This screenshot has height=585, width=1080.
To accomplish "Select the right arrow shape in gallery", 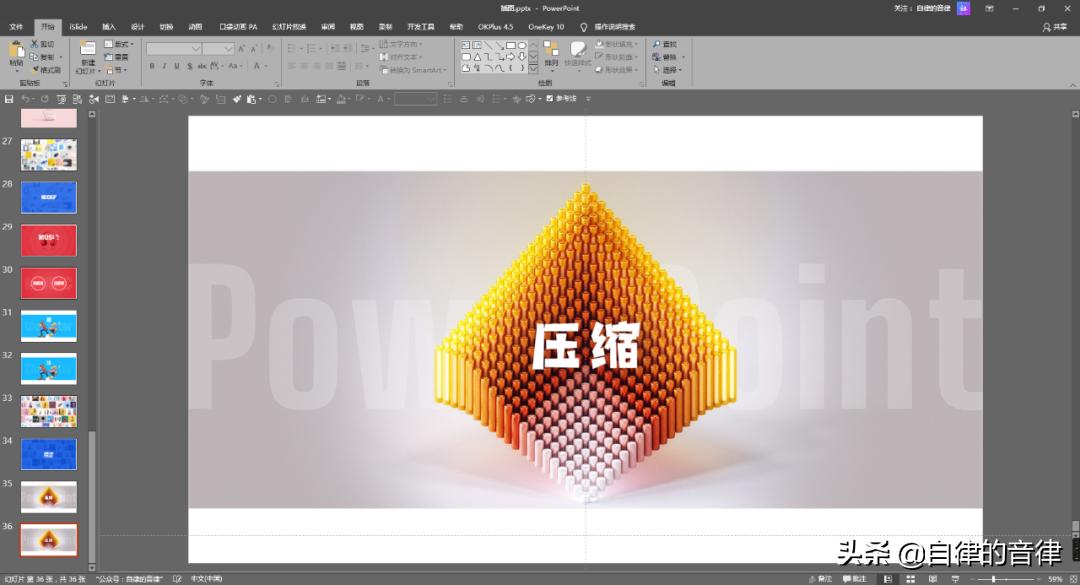I will (510, 57).
